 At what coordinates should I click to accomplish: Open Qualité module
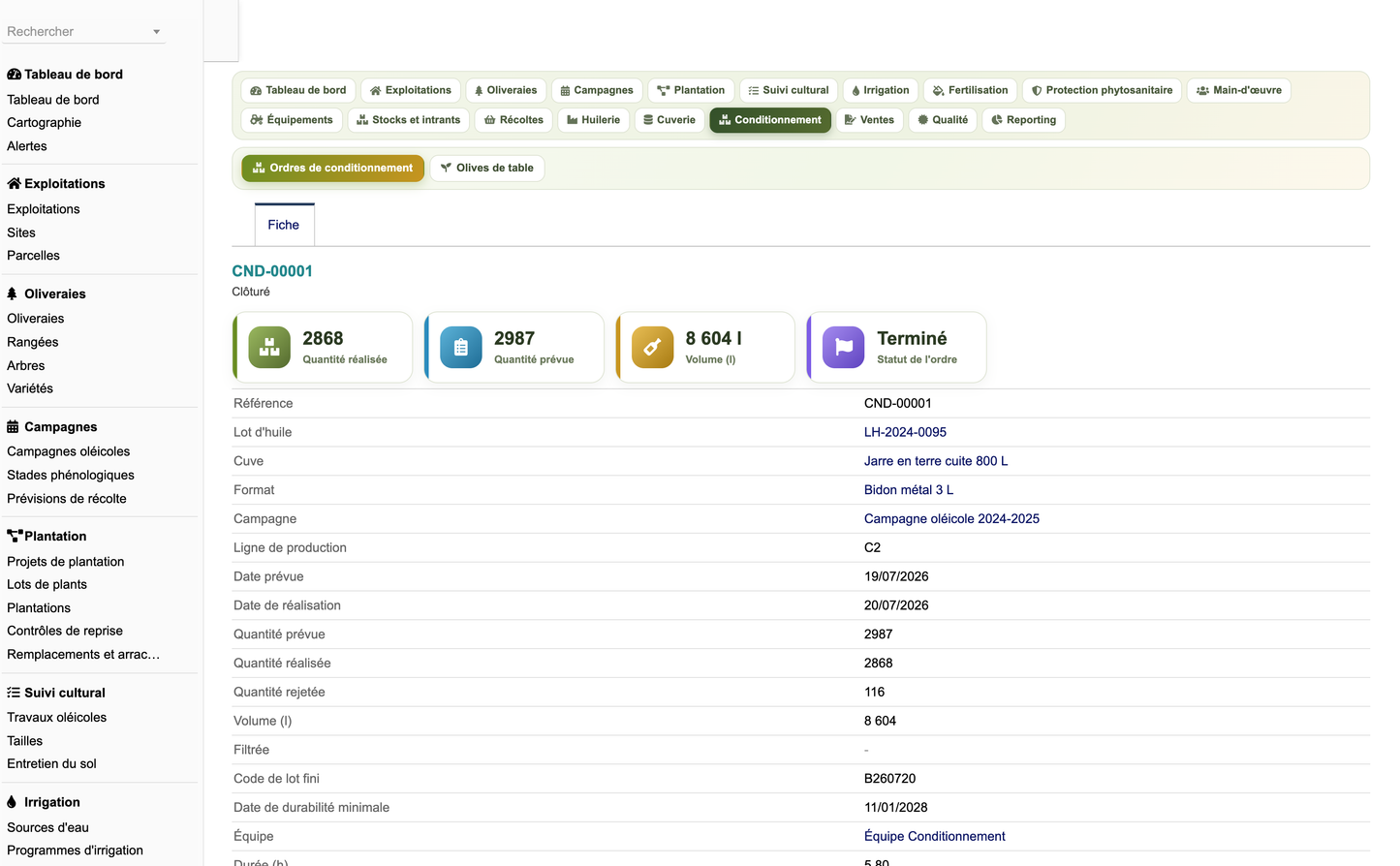pyautogui.click(x=943, y=120)
